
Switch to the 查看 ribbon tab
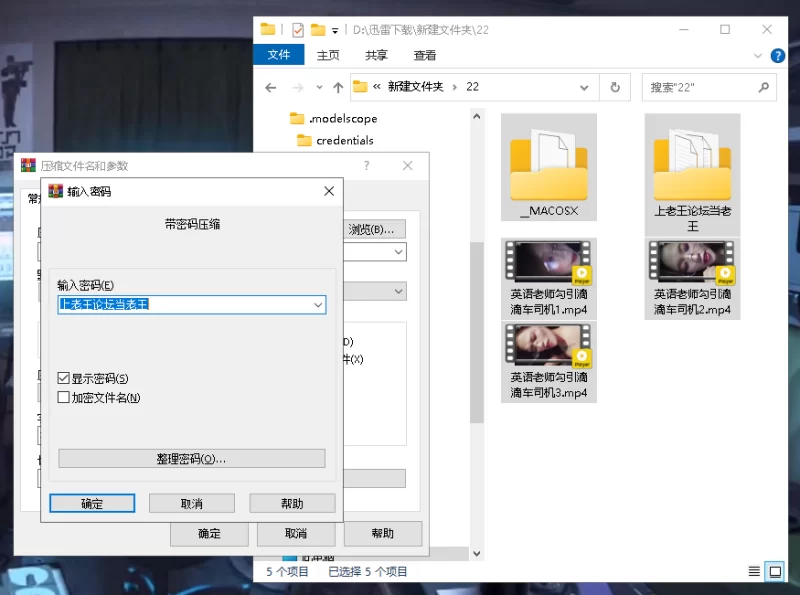click(x=425, y=56)
